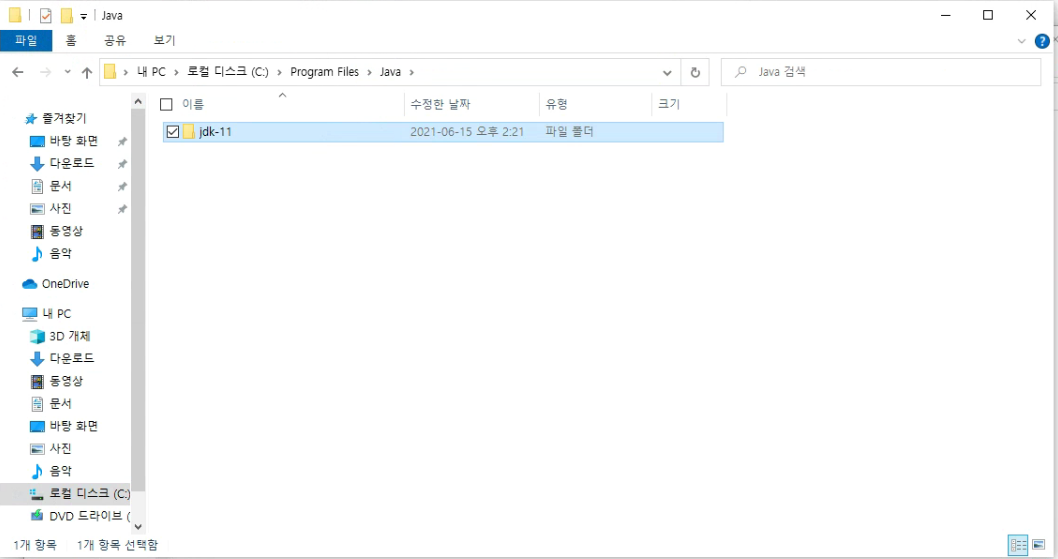Select 로컬 디스크 (C:) in navigation pane
Image resolution: width=1058 pixels, height=559 pixels.
[x=89, y=494]
